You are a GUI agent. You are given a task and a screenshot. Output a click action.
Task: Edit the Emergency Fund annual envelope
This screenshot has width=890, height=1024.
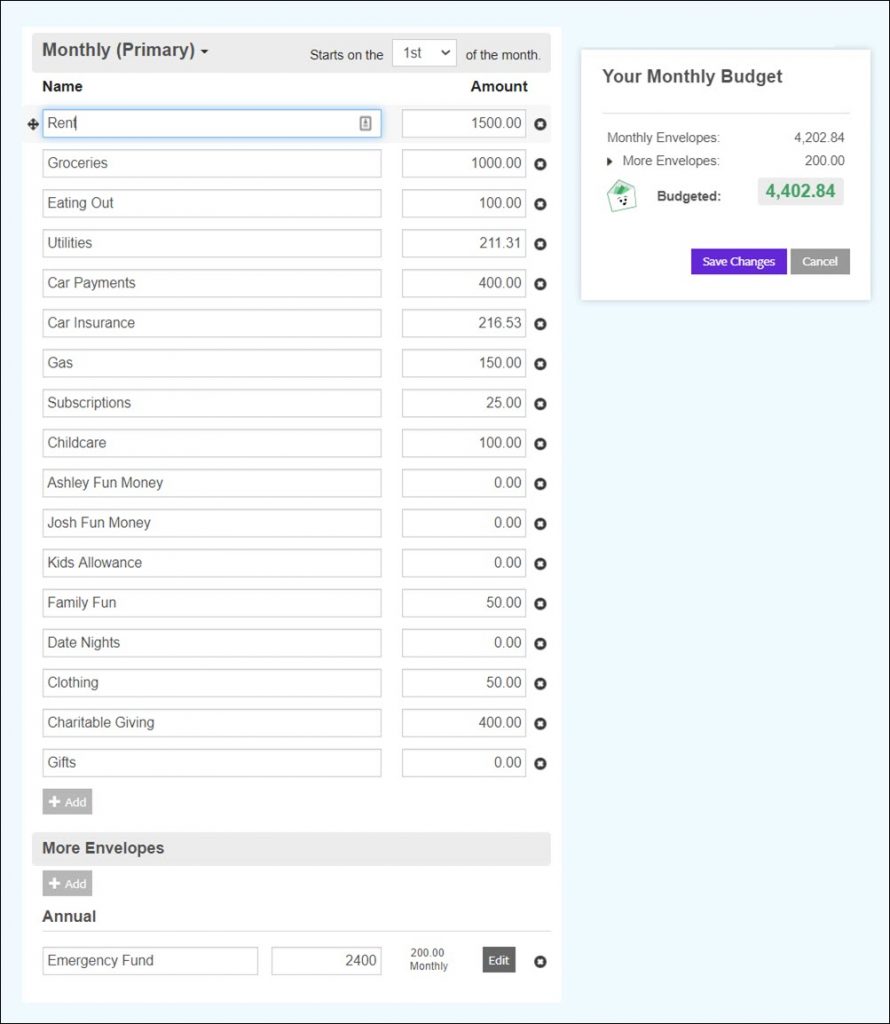499,960
